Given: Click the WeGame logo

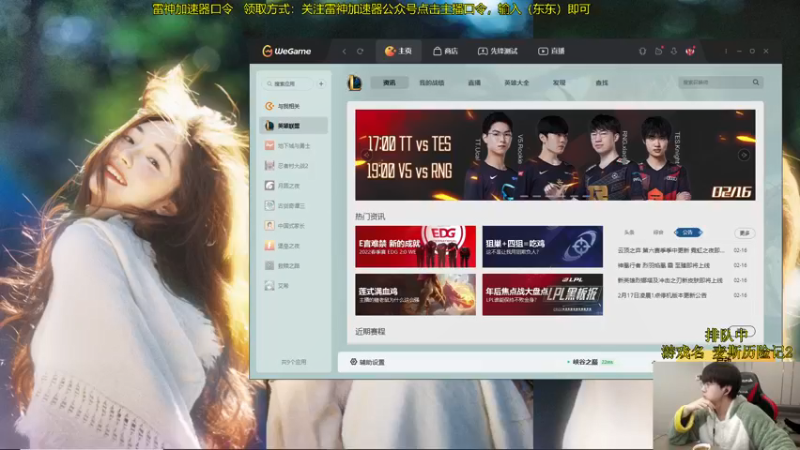Looking at the screenshot, I should click(x=286, y=51).
